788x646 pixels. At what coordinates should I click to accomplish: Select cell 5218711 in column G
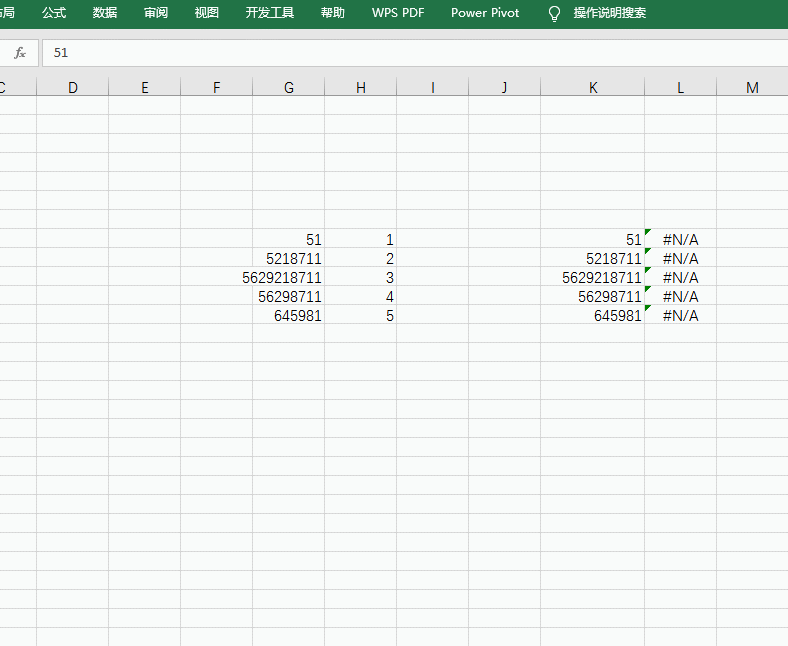pos(288,257)
